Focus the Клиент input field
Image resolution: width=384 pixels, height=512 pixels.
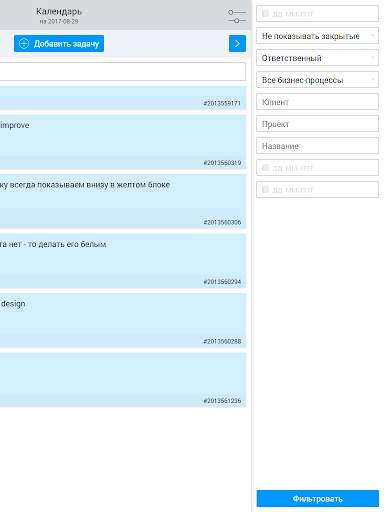[317, 102]
